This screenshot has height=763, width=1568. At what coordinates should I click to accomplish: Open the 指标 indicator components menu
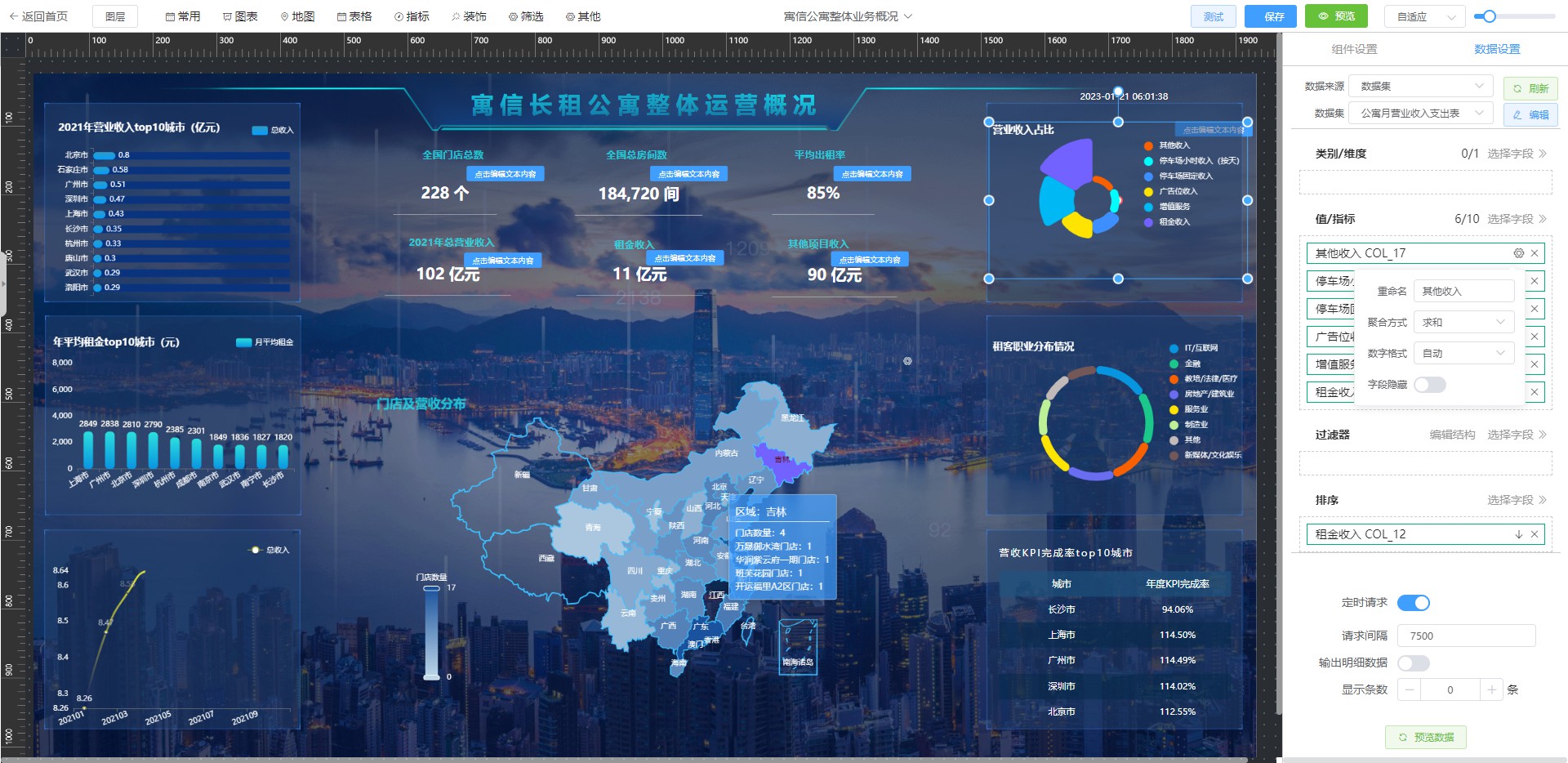click(x=412, y=16)
